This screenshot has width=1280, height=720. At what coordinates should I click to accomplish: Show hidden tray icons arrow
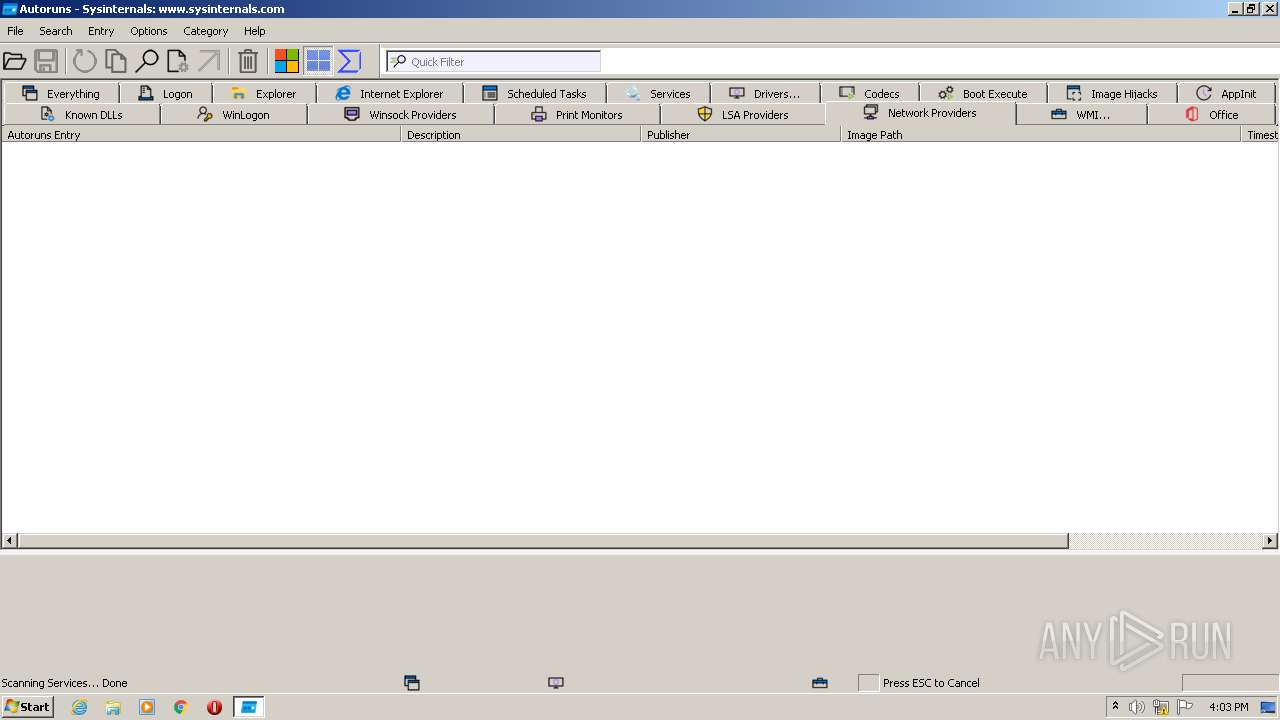(x=1115, y=707)
